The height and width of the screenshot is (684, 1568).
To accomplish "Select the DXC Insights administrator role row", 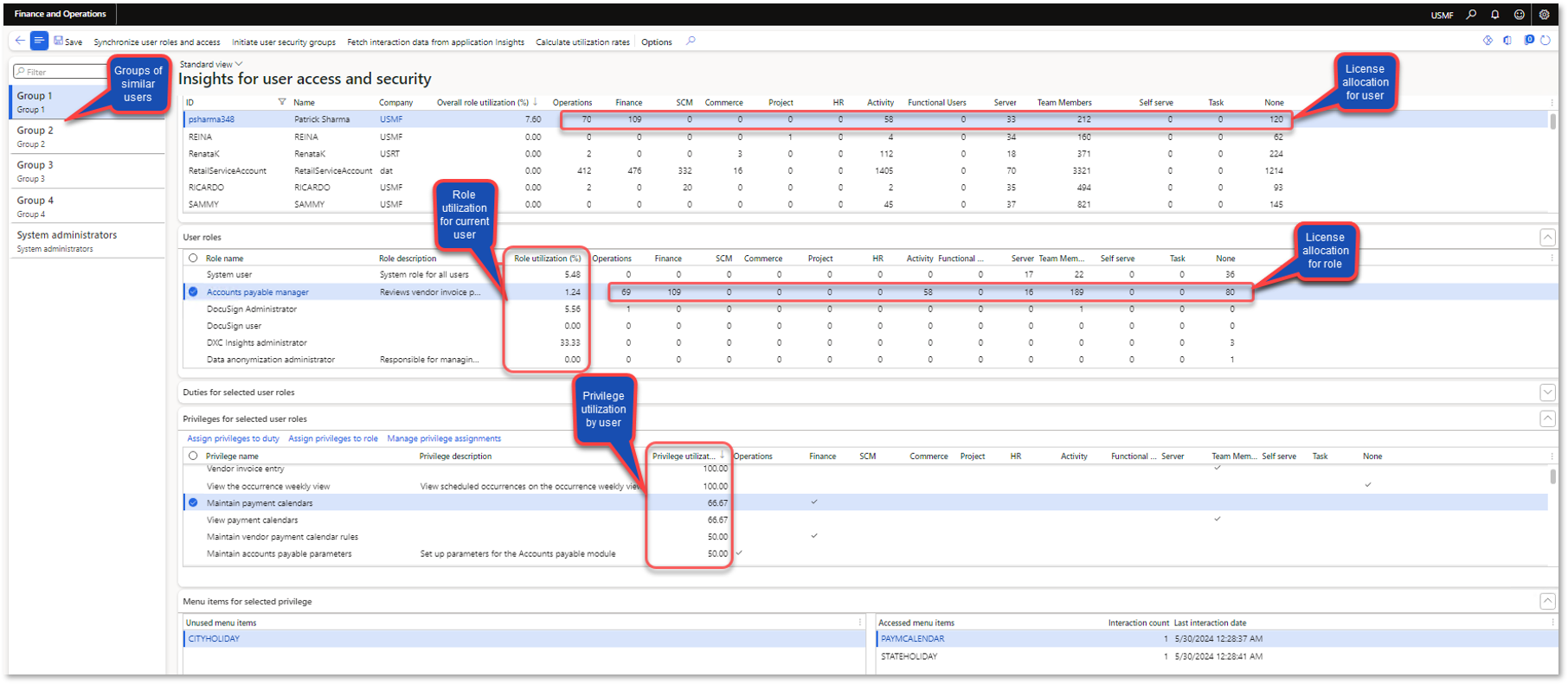I will 865,342.
